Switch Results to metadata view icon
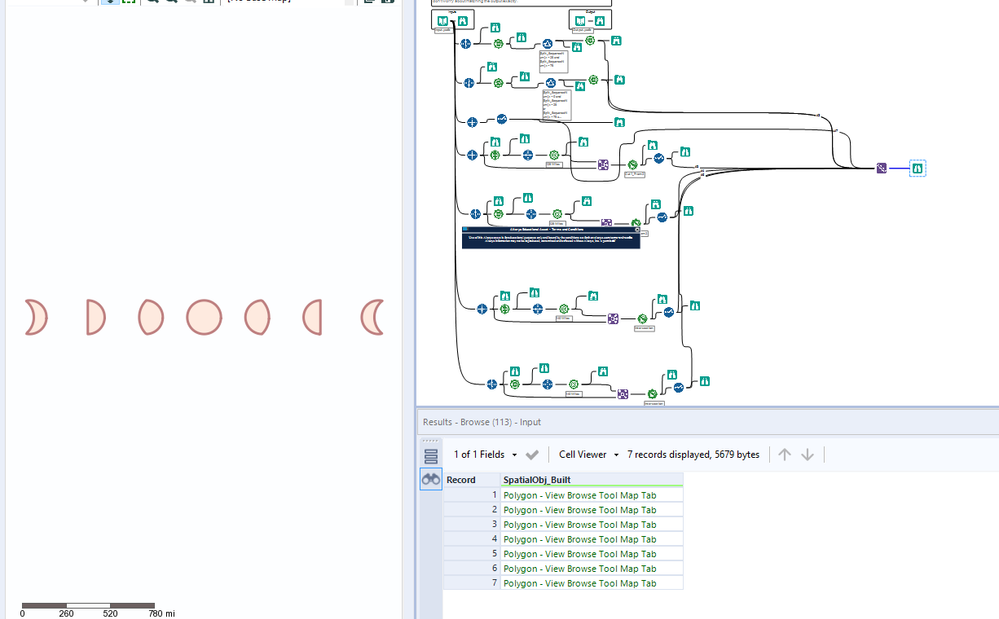 click(x=431, y=456)
